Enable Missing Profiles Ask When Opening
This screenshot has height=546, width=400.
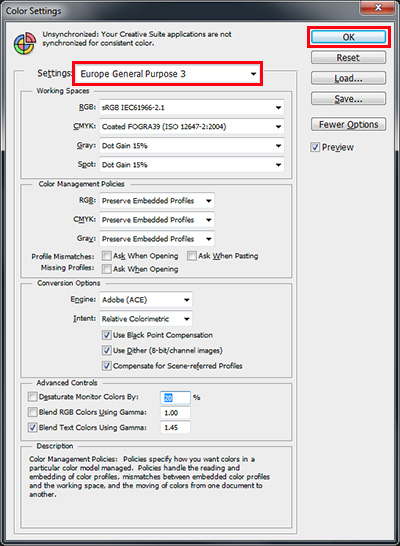[x=107, y=269]
